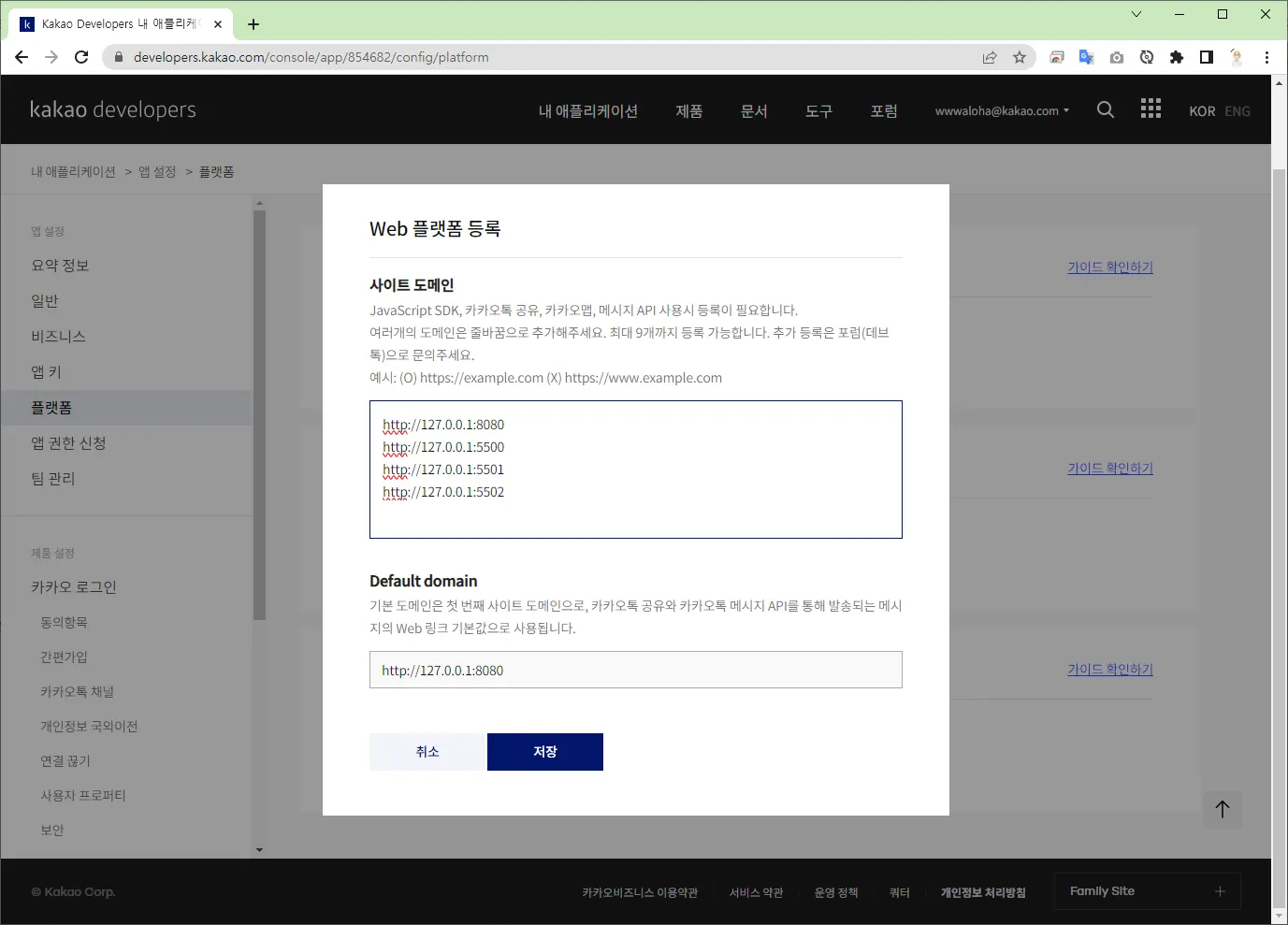Open 카카오 로그인 product settings
The width and height of the screenshot is (1288, 925).
pyautogui.click(x=74, y=587)
